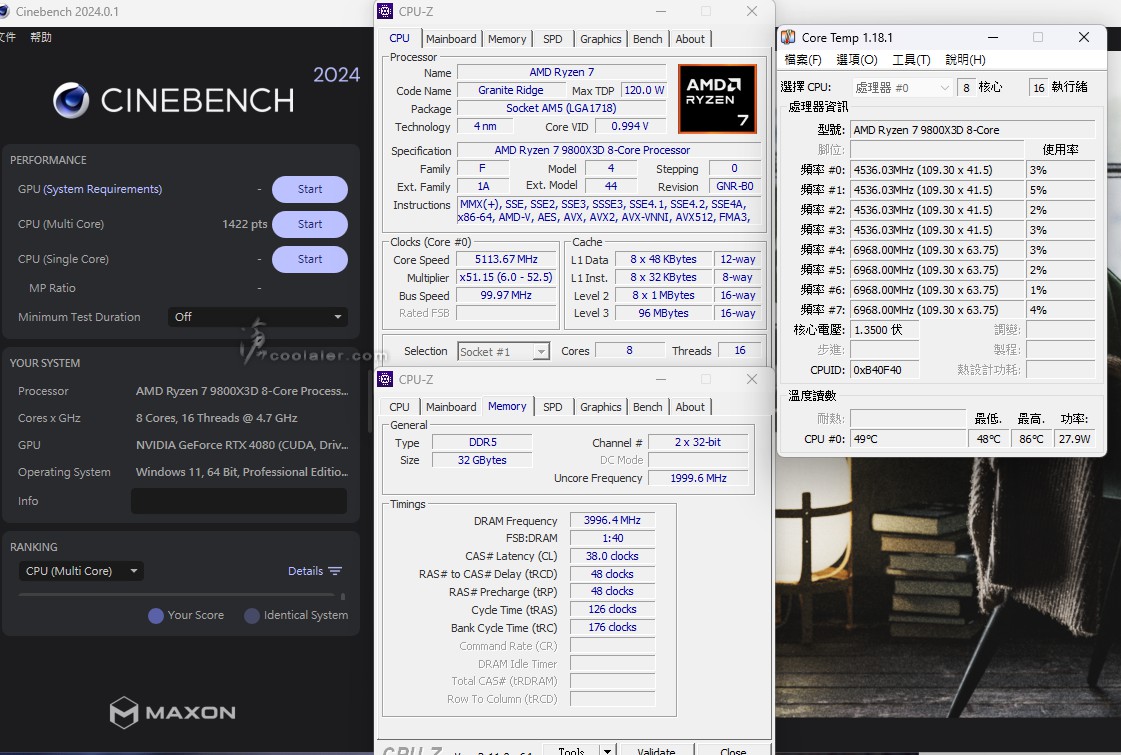Open the Minimum Test Duration dropdown
Screen dimensions: 1121x755
pyautogui.click(x=257, y=317)
